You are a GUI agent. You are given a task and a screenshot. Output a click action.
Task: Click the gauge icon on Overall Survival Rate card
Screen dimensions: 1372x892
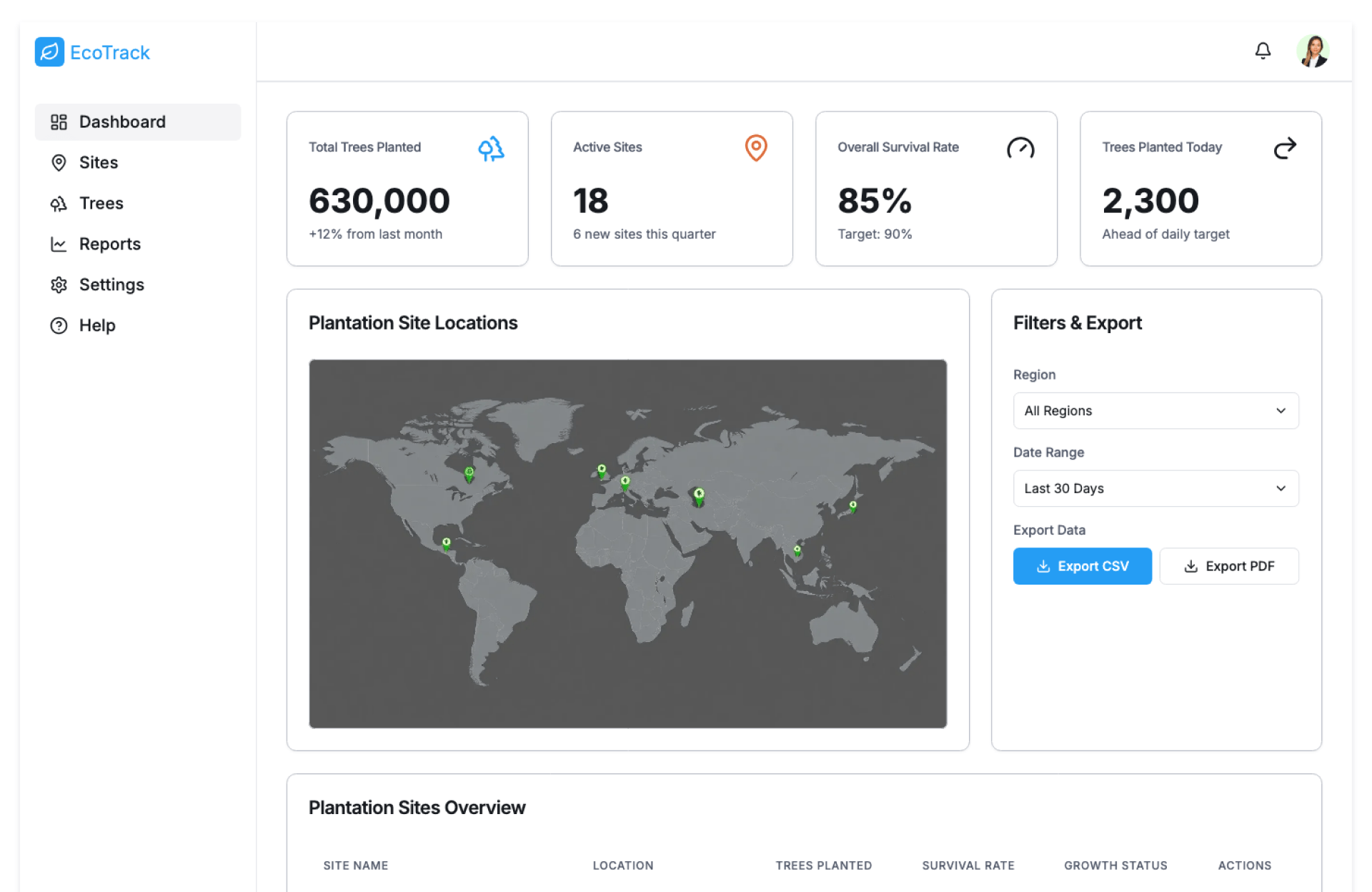click(x=1020, y=148)
